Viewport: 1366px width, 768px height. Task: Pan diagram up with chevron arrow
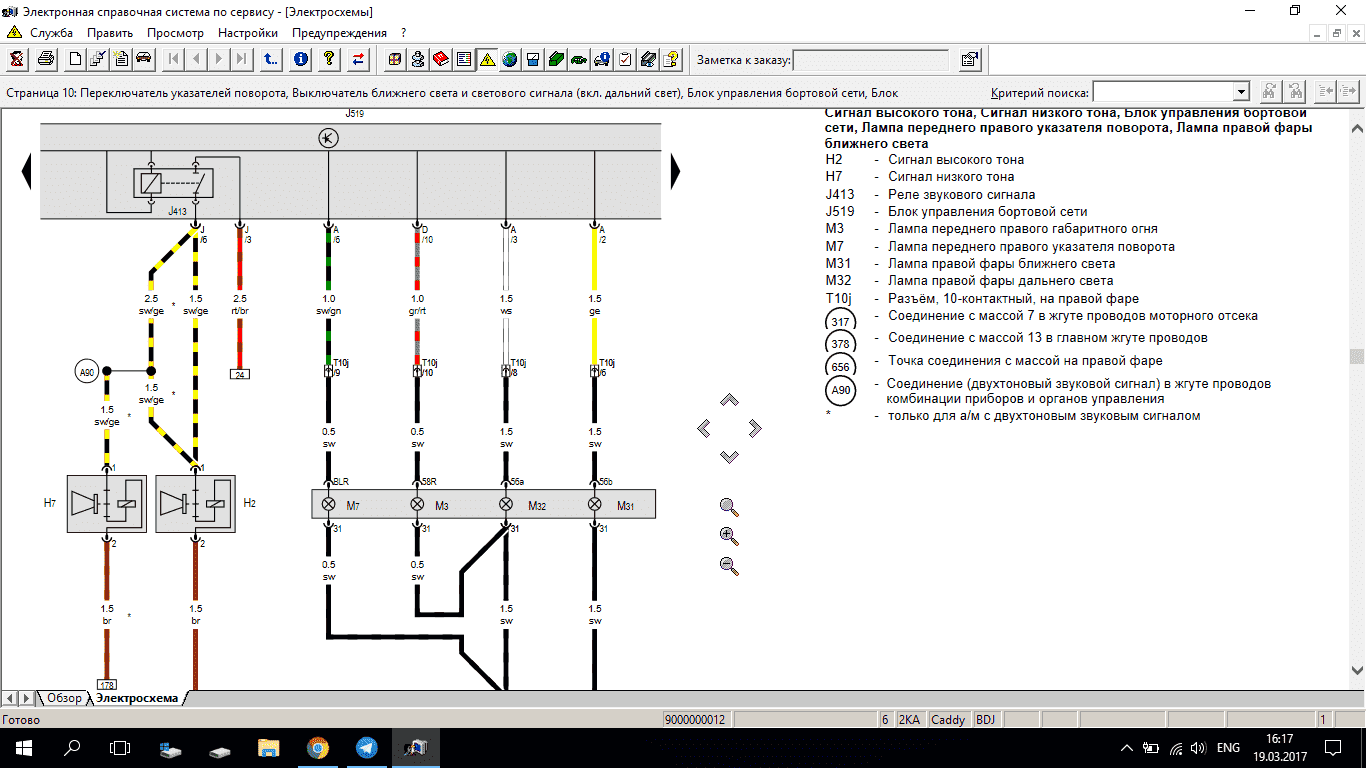coord(729,400)
